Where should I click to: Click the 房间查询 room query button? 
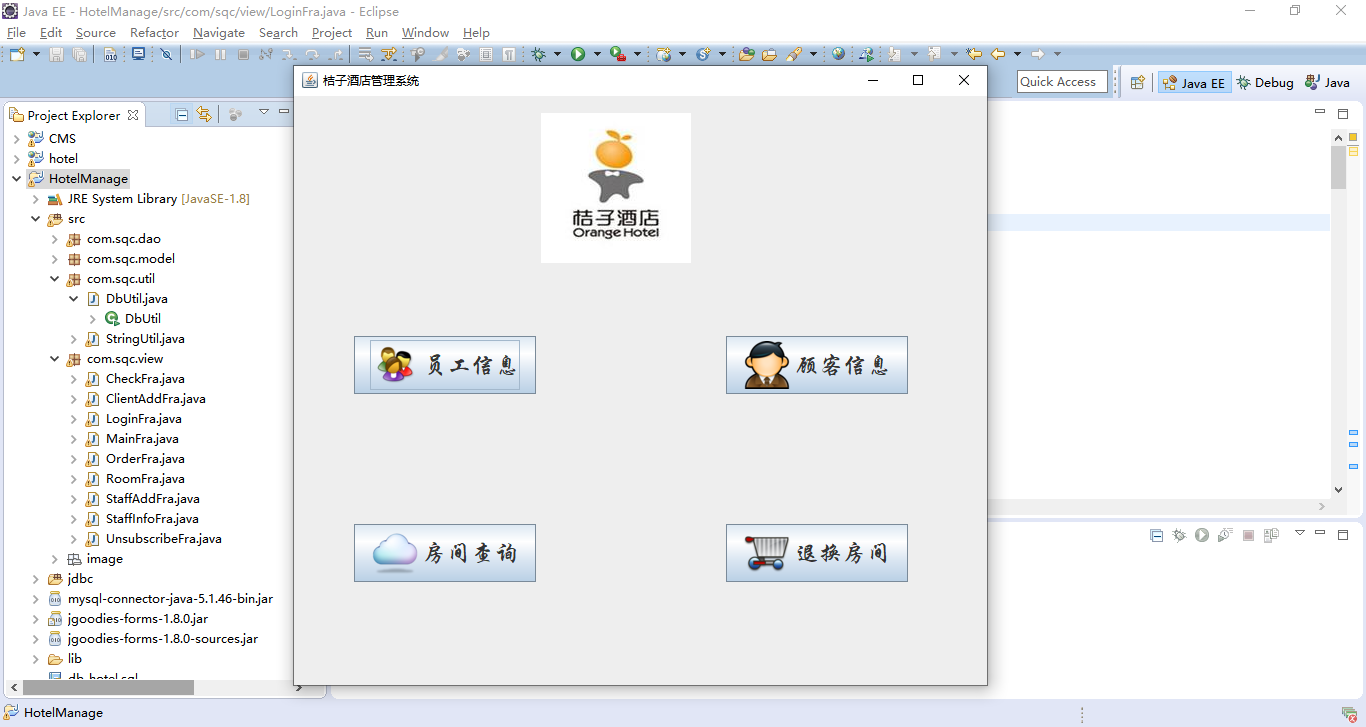(x=445, y=553)
